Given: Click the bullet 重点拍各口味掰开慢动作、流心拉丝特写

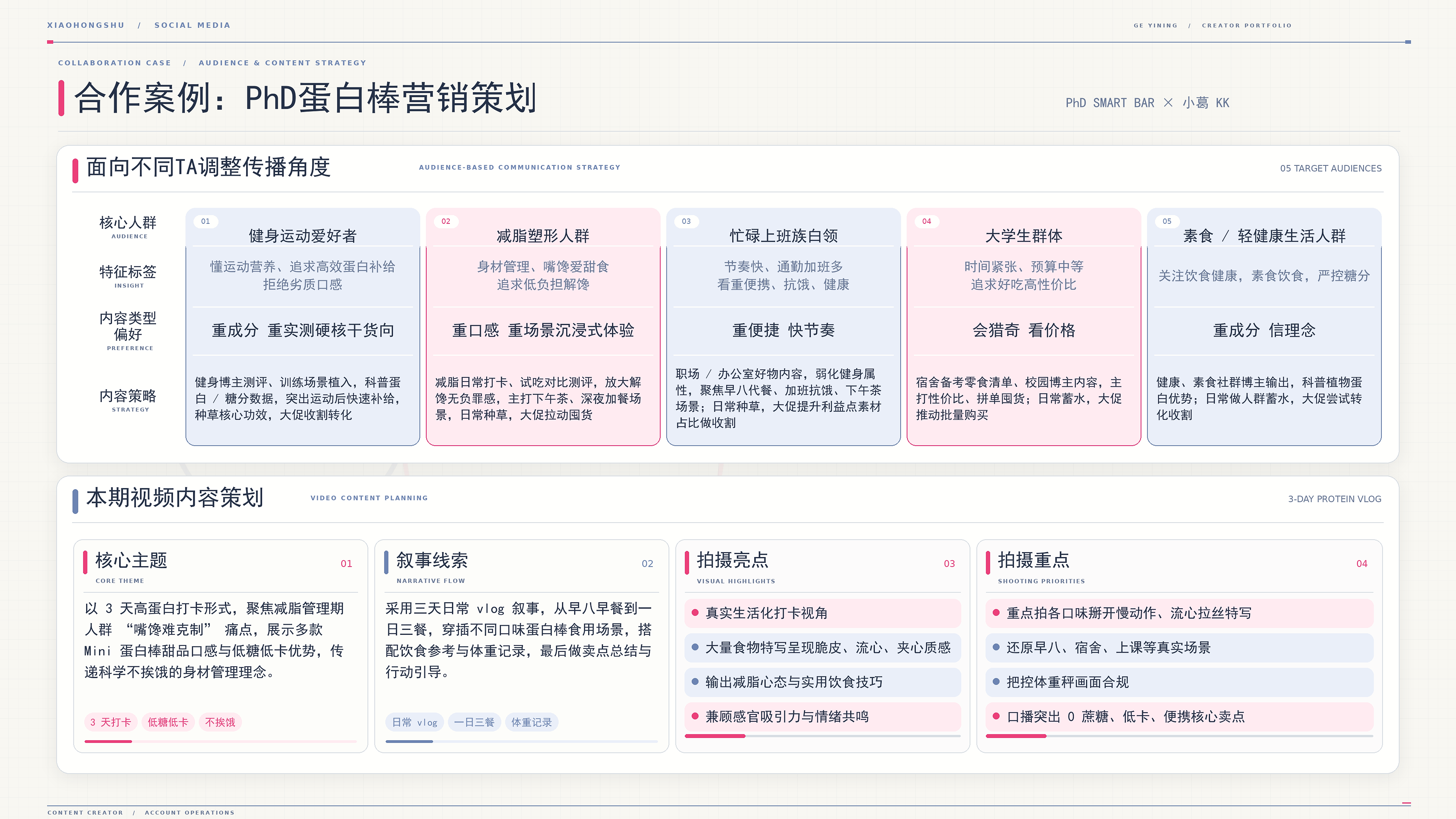Looking at the screenshot, I should click(1180, 613).
